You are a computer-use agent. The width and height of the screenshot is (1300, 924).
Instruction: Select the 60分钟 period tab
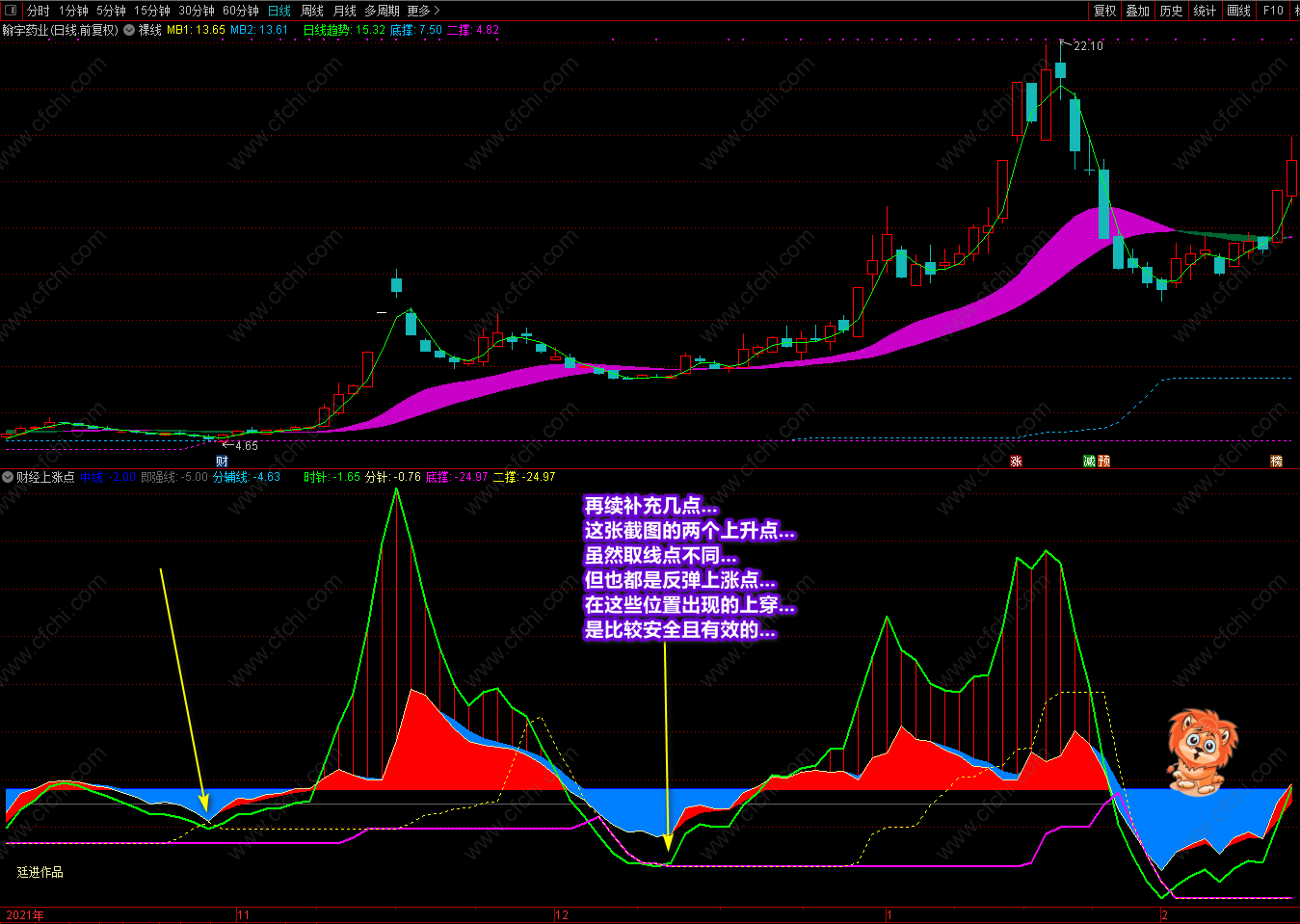[240, 11]
